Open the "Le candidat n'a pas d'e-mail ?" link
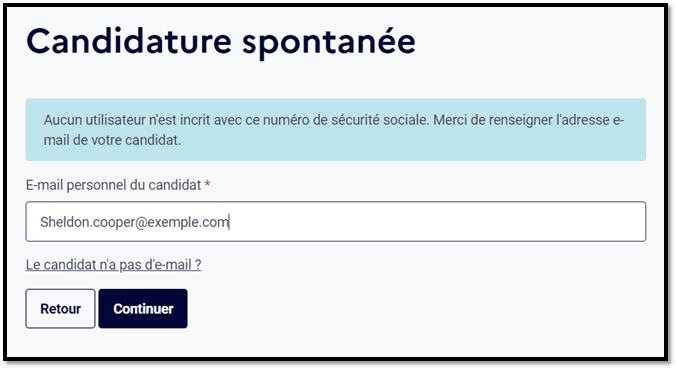Screen dimensions: 677x370 114,264
